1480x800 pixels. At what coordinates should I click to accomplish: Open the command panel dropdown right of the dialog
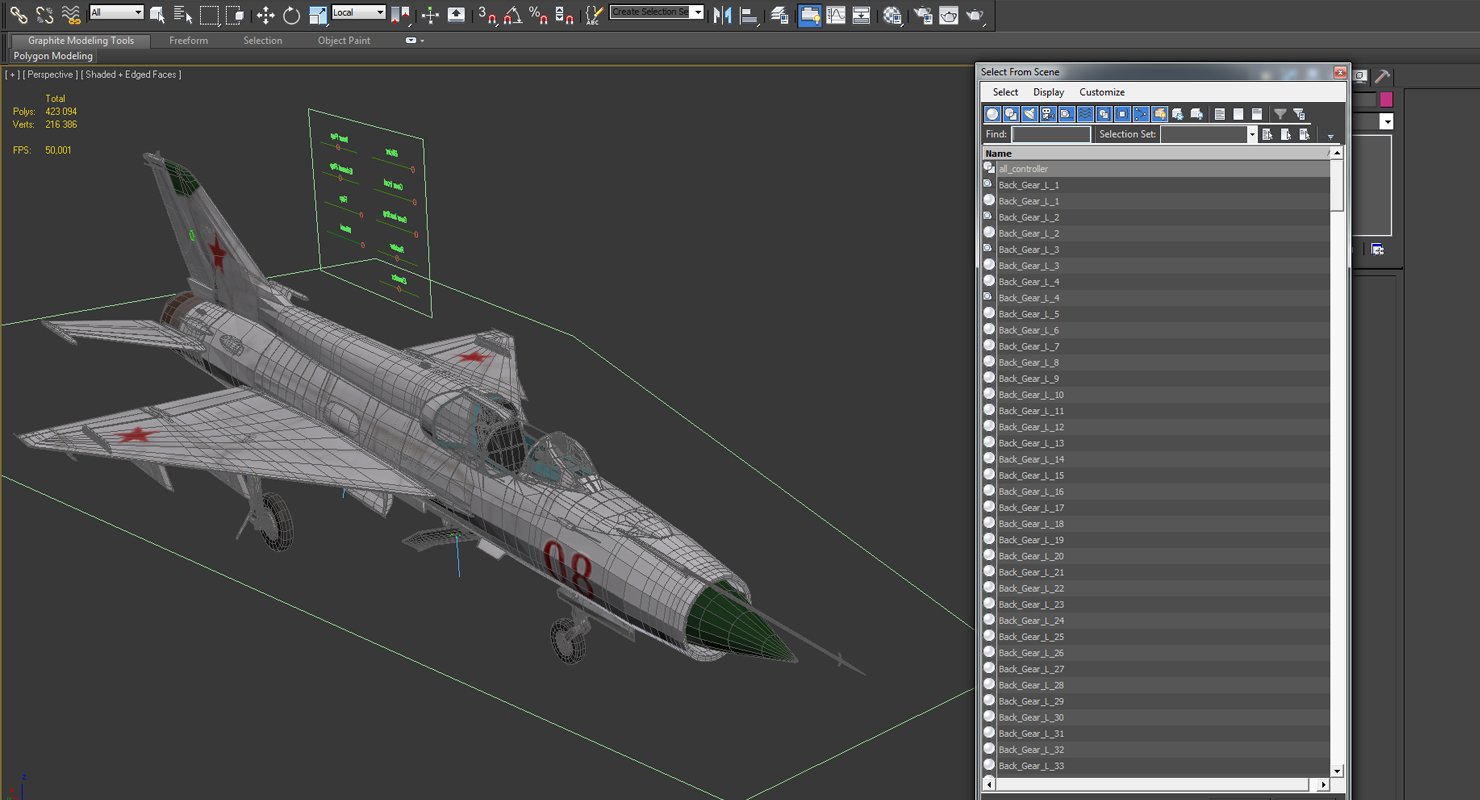(x=1387, y=121)
